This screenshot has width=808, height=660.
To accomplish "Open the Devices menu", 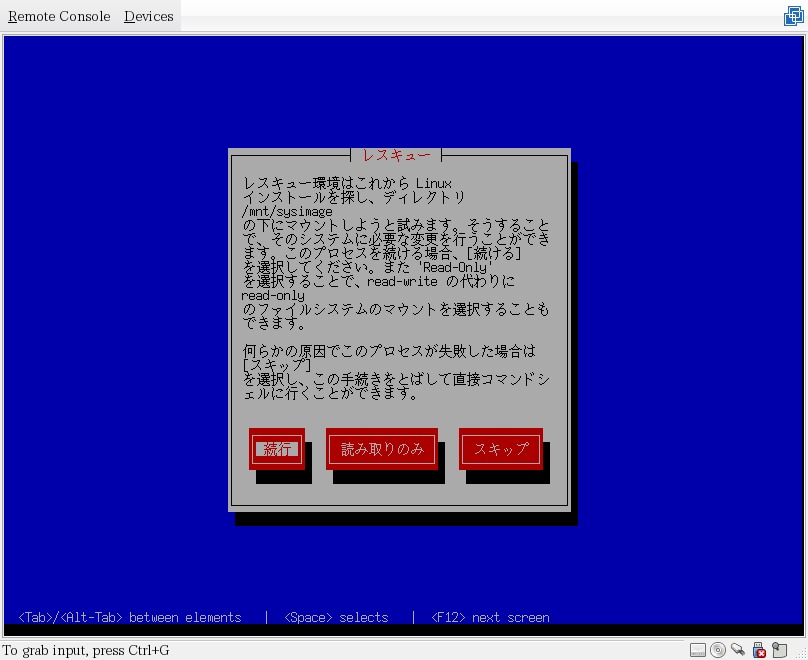I will tap(148, 16).
